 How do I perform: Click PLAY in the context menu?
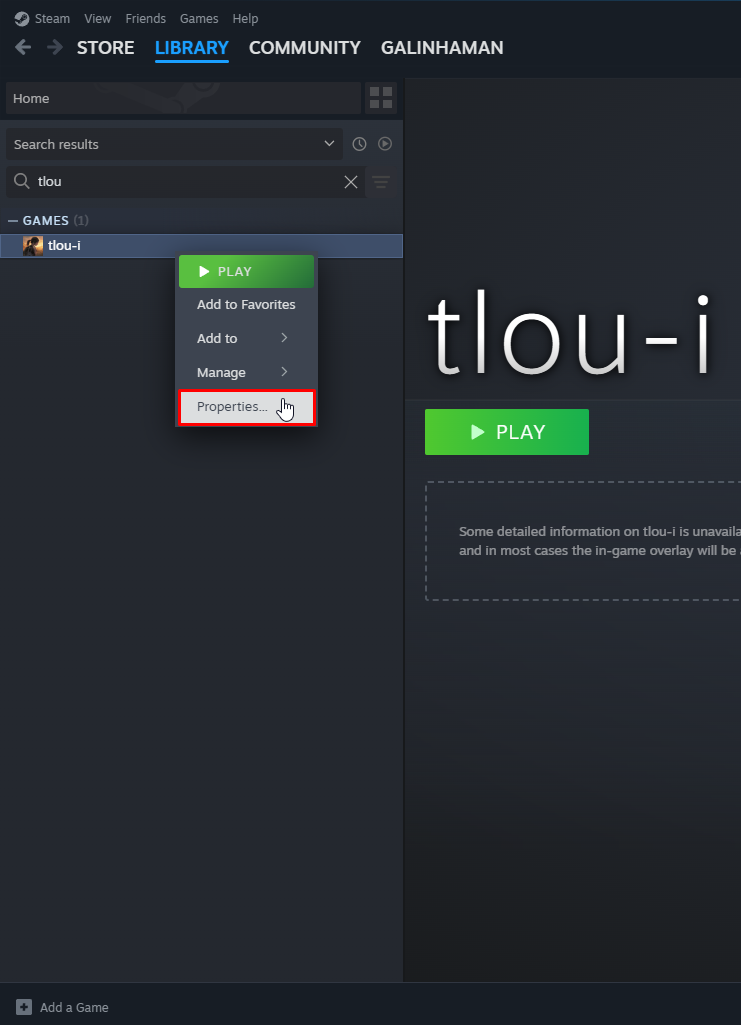coord(246,271)
